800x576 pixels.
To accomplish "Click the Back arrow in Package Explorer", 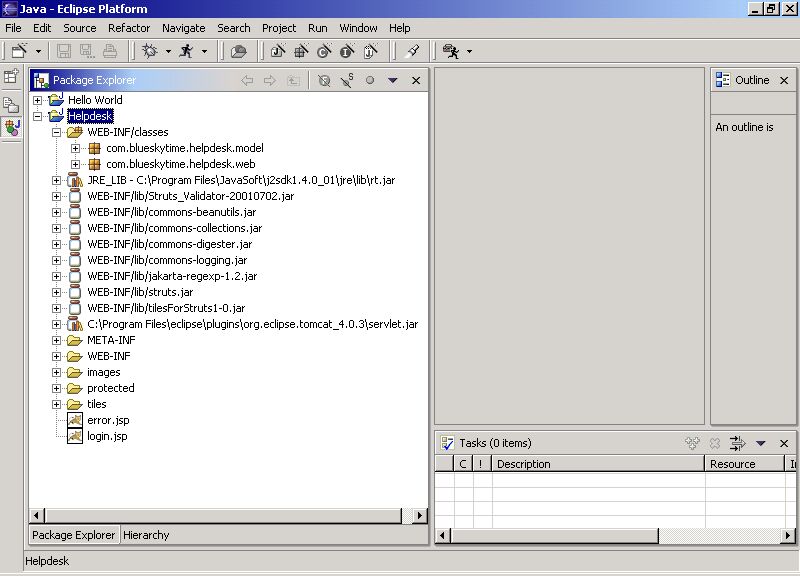I will (x=247, y=80).
